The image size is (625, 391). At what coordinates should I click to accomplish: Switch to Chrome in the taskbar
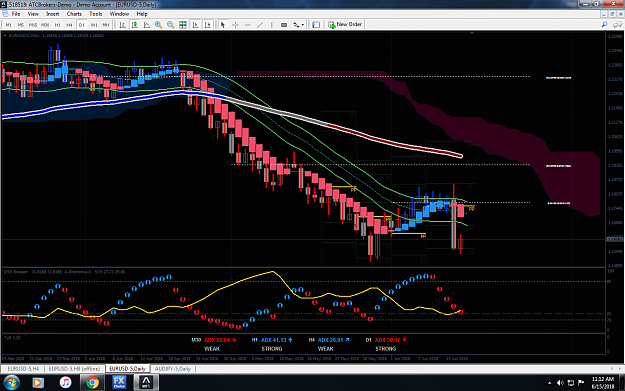92,383
